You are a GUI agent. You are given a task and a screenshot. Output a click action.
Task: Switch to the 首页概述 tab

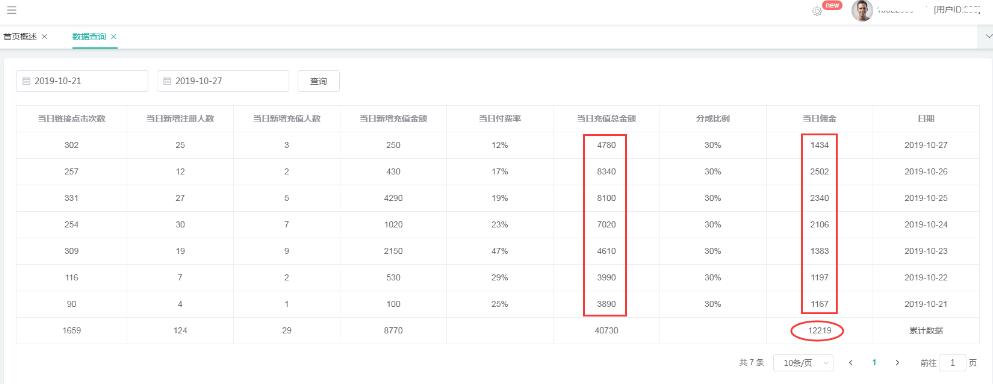click(x=20, y=37)
